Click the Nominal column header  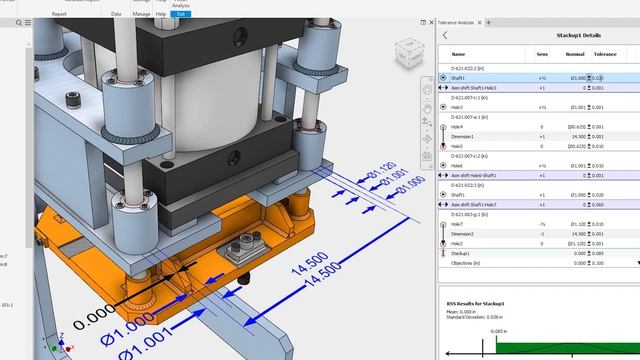[575, 54]
